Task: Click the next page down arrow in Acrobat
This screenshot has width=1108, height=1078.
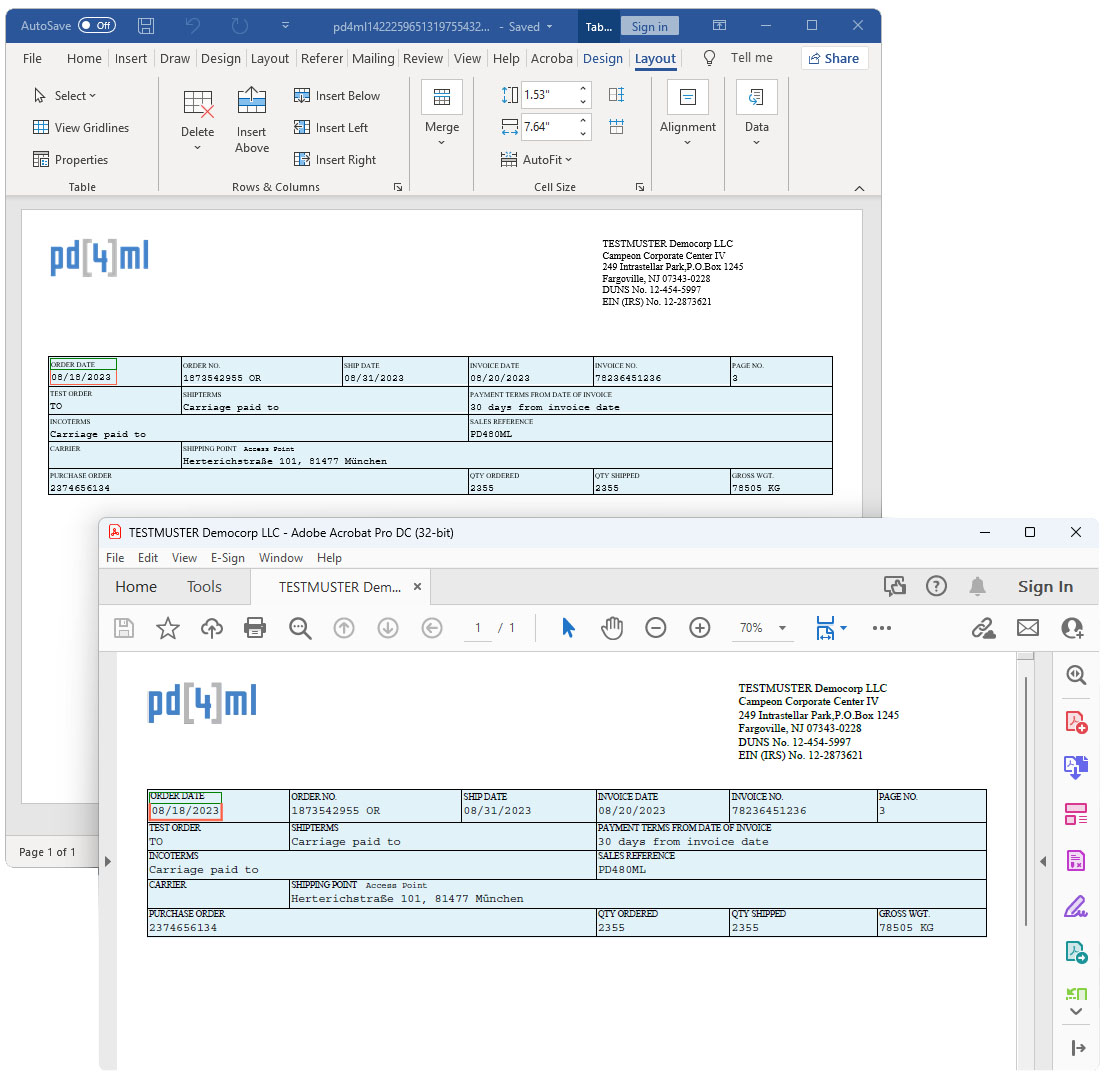Action: (x=388, y=628)
